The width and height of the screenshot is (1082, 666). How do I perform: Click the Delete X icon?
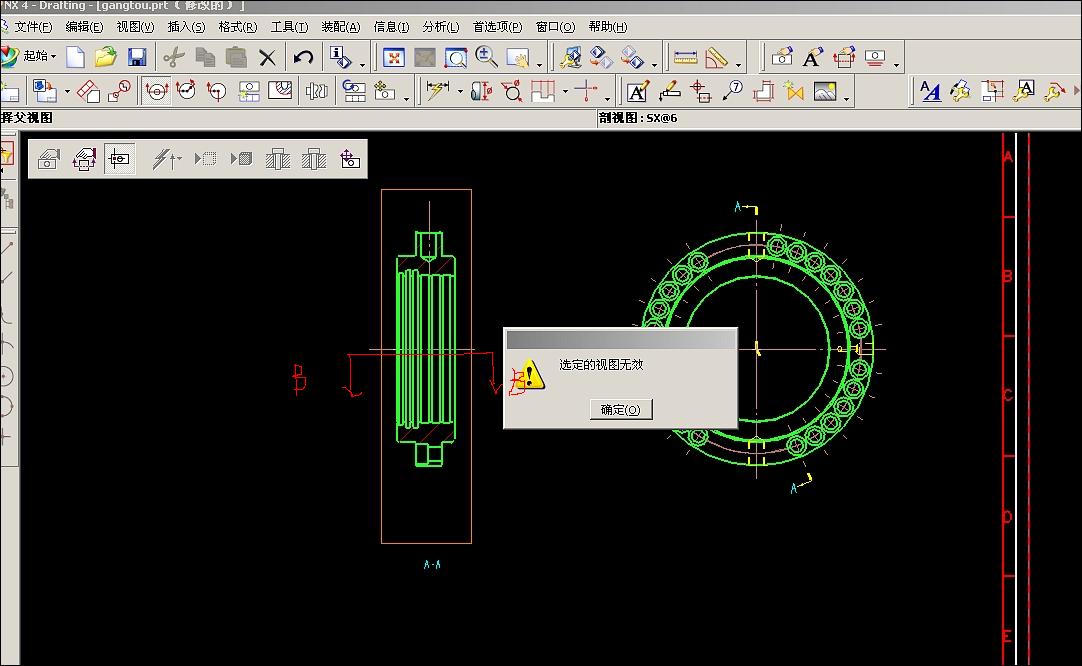tap(267, 57)
